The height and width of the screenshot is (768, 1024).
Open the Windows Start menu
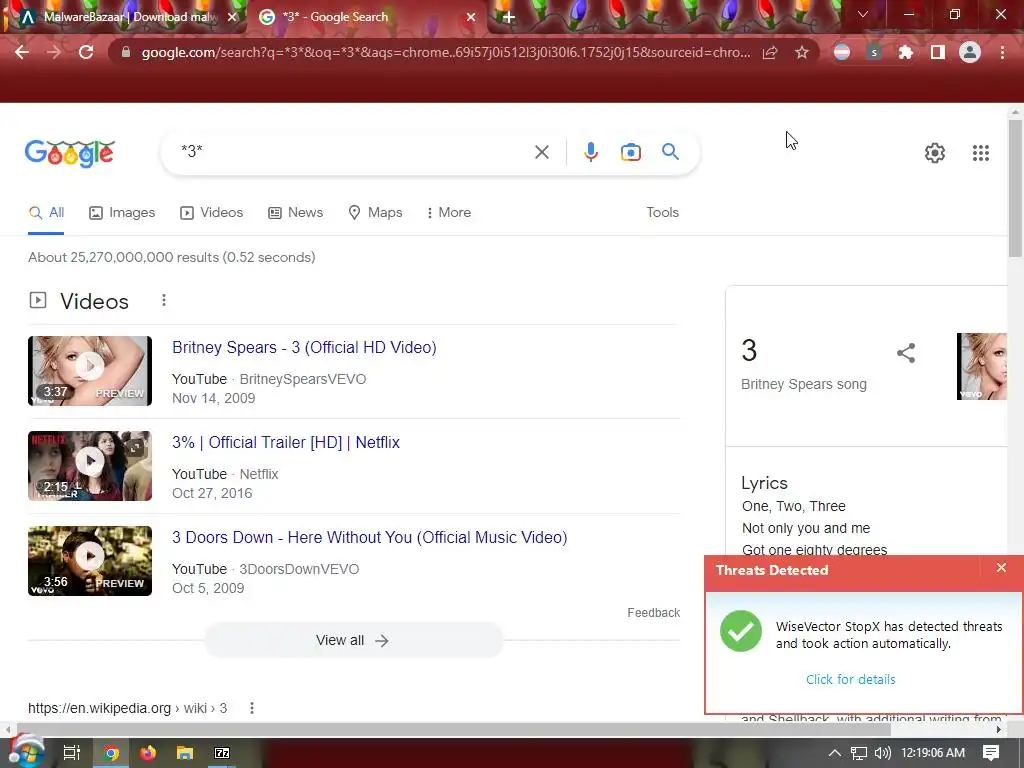point(25,752)
